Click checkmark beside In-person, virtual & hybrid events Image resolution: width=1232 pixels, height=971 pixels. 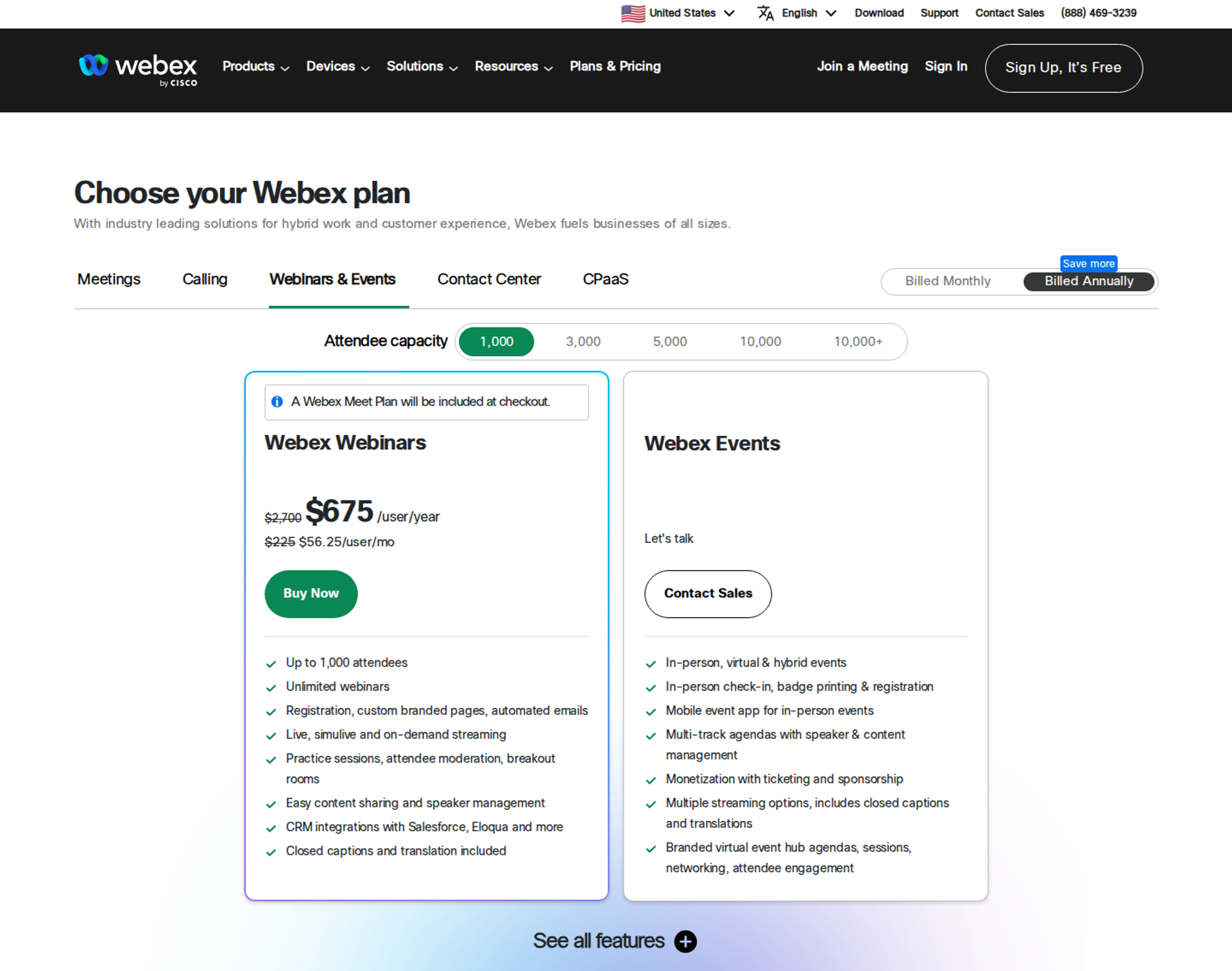coord(651,664)
